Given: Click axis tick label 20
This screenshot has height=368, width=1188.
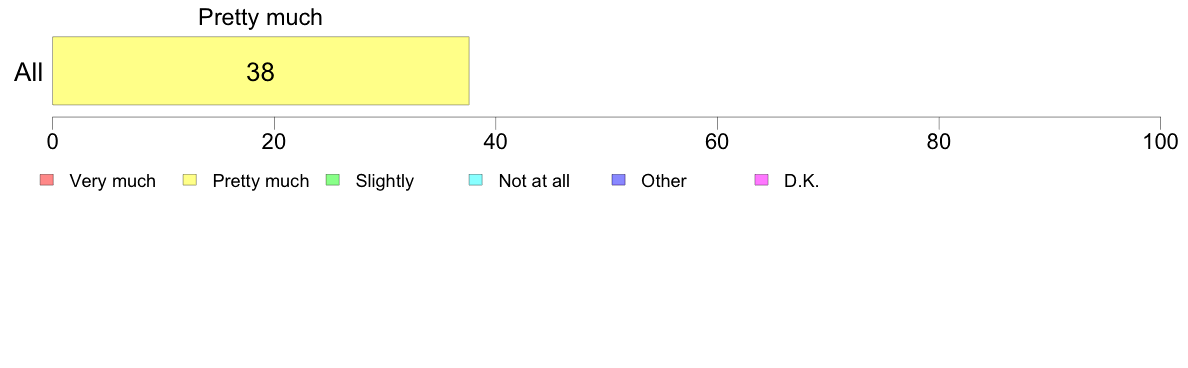Looking at the screenshot, I should 274,142.
